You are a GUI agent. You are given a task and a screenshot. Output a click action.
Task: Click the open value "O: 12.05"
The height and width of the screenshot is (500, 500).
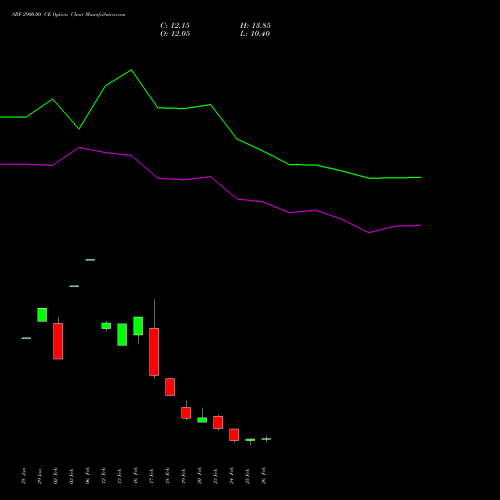175,34
